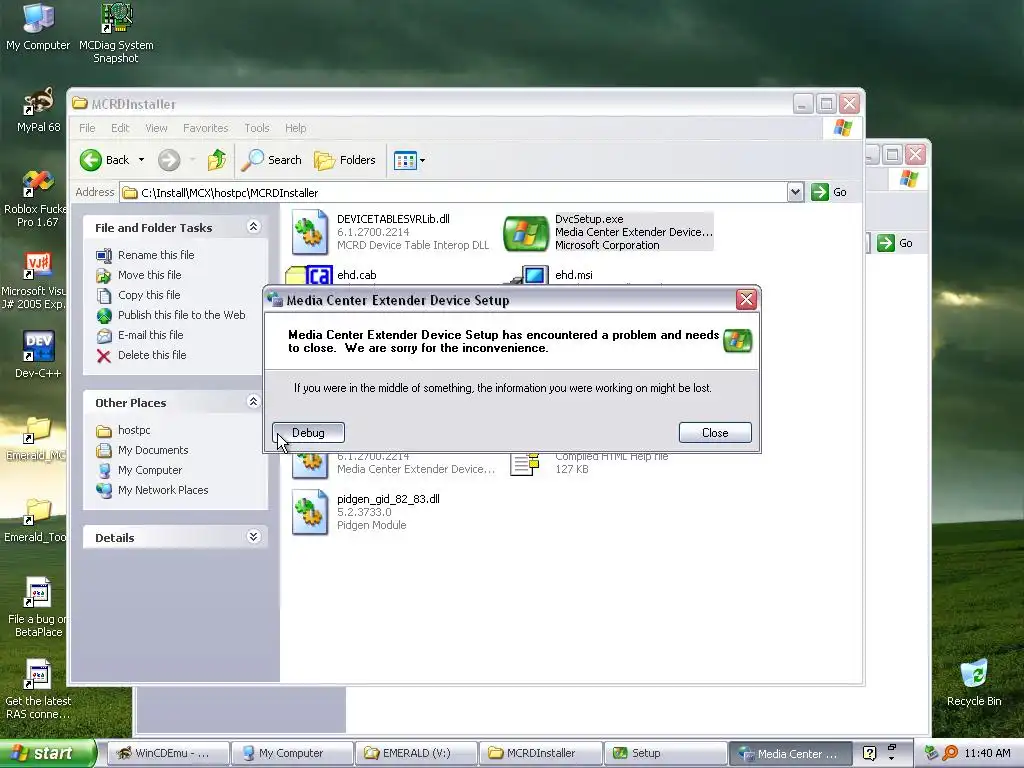Viewport: 1024px width, 768px height.
Task: Switch to MCRDInstaller taskbar button
Action: [x=540, y=753]
